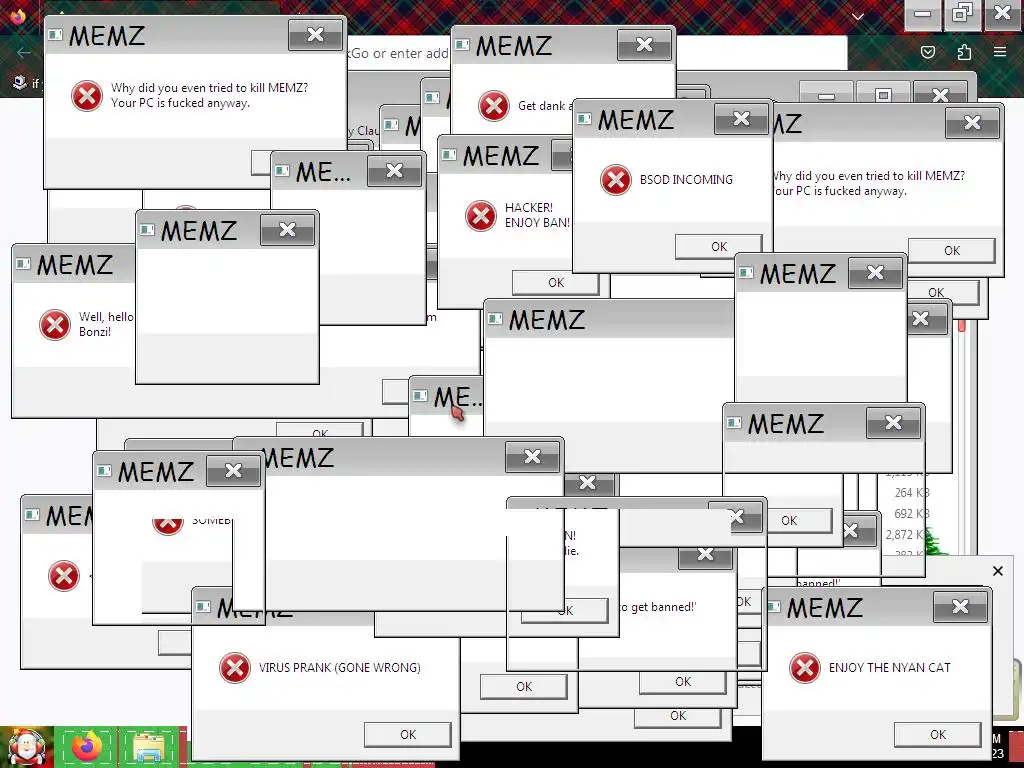
Task: Click the title bar icon of the 'Get dank' dialog
Action: click(462, 44)
